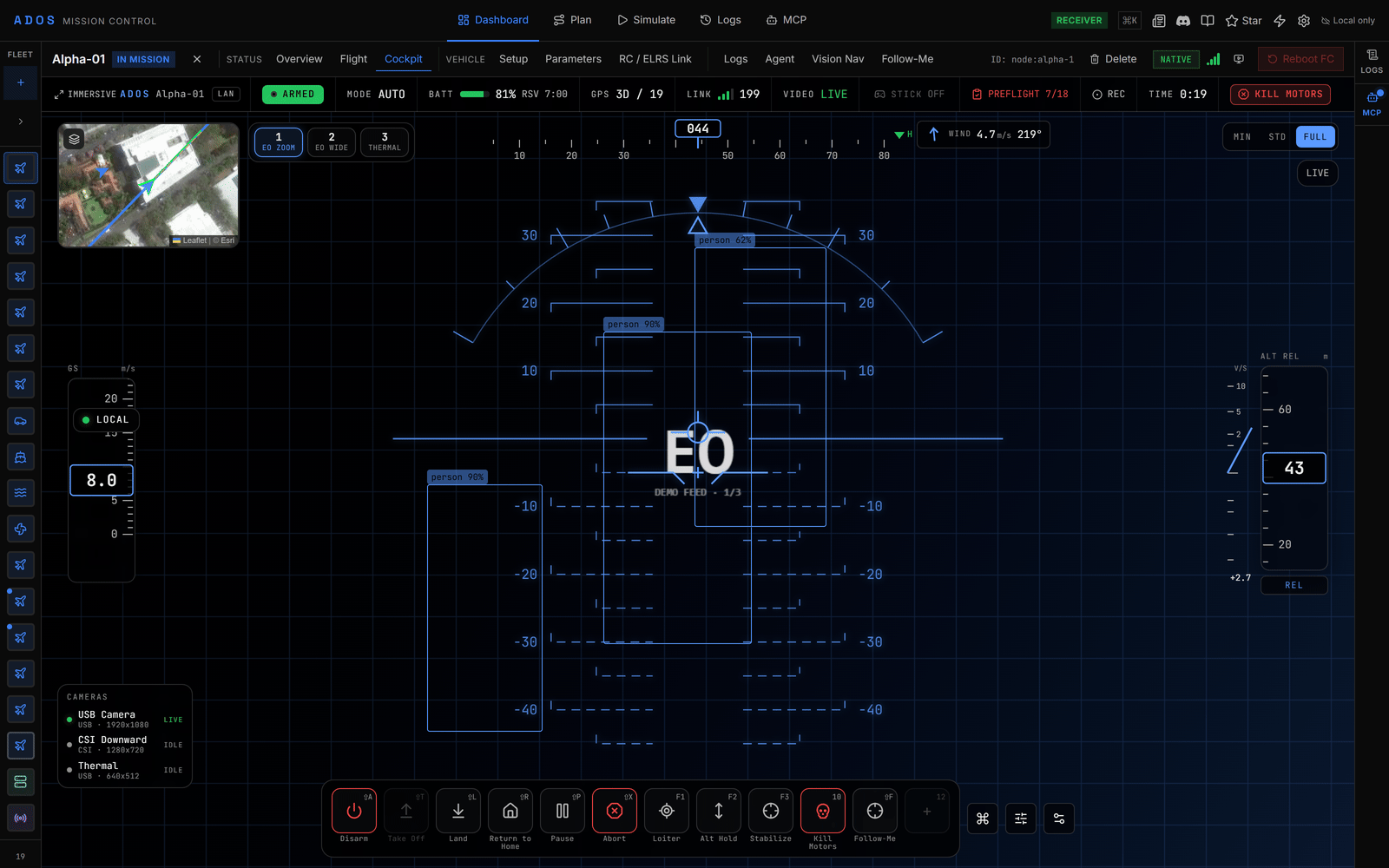
Task: Select the Stabilize mode icon
Action: click(771, 811)
